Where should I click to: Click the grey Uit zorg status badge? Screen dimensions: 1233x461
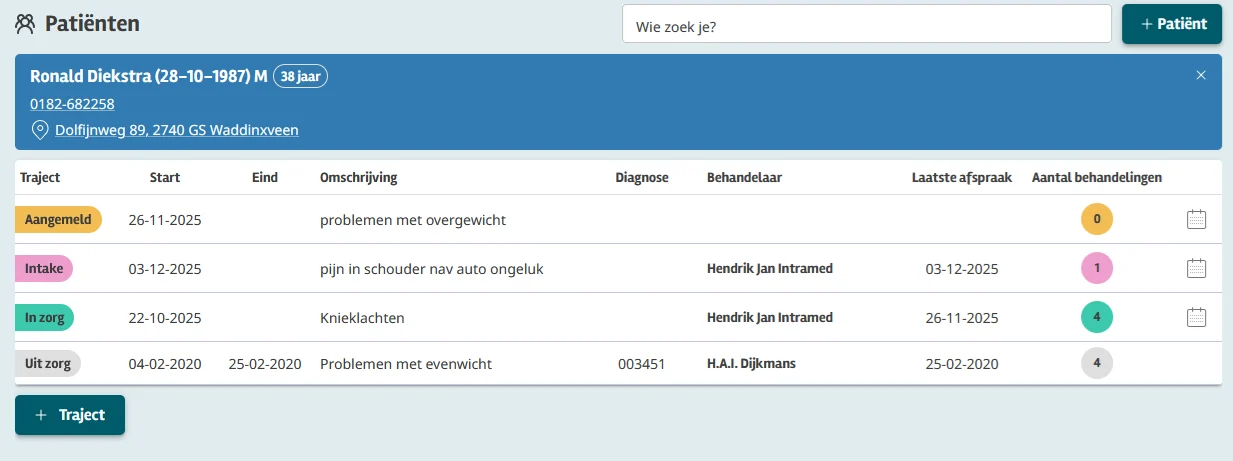(x=47, y=364)
